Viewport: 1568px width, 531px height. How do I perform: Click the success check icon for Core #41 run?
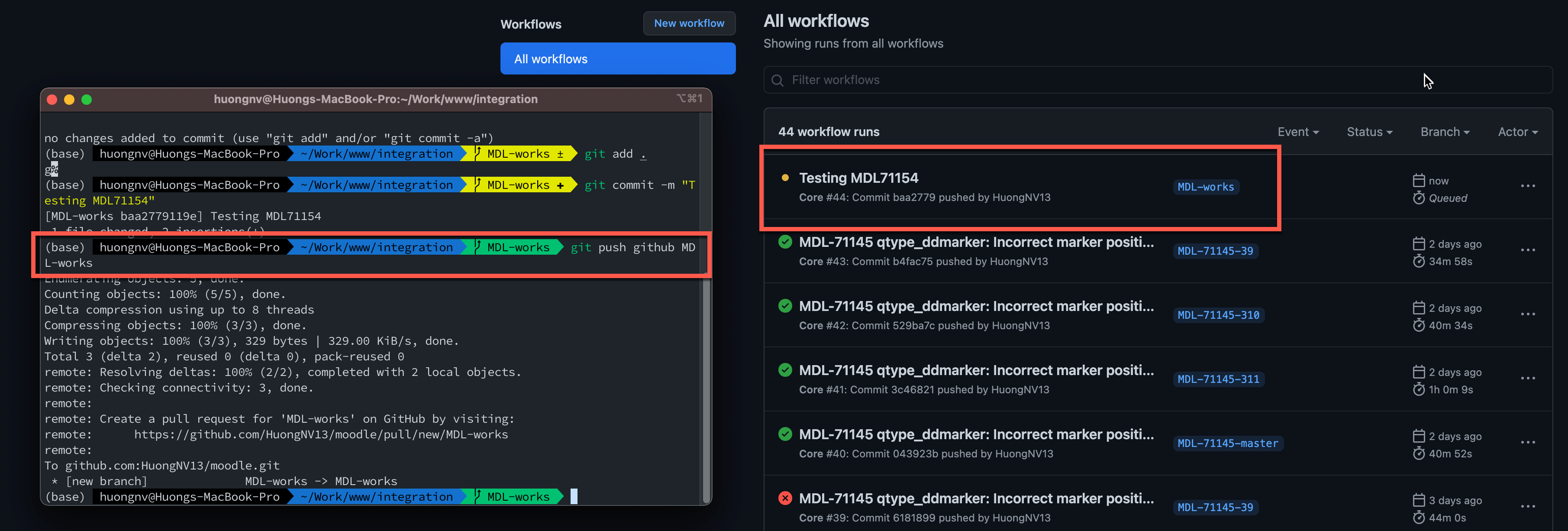pyautogui.click(x=784, y=369)
